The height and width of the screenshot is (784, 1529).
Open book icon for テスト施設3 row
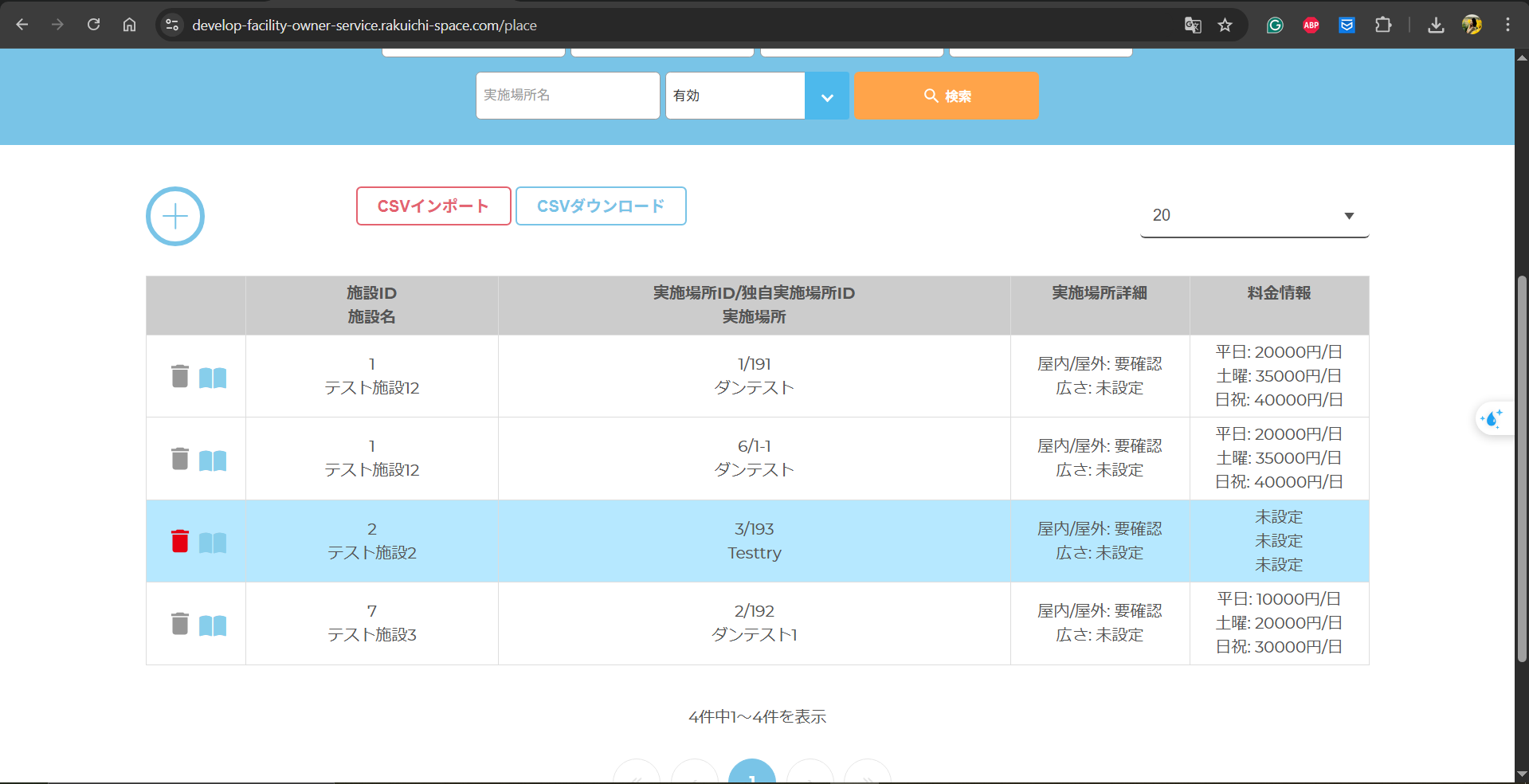click(x=213, y=625)
